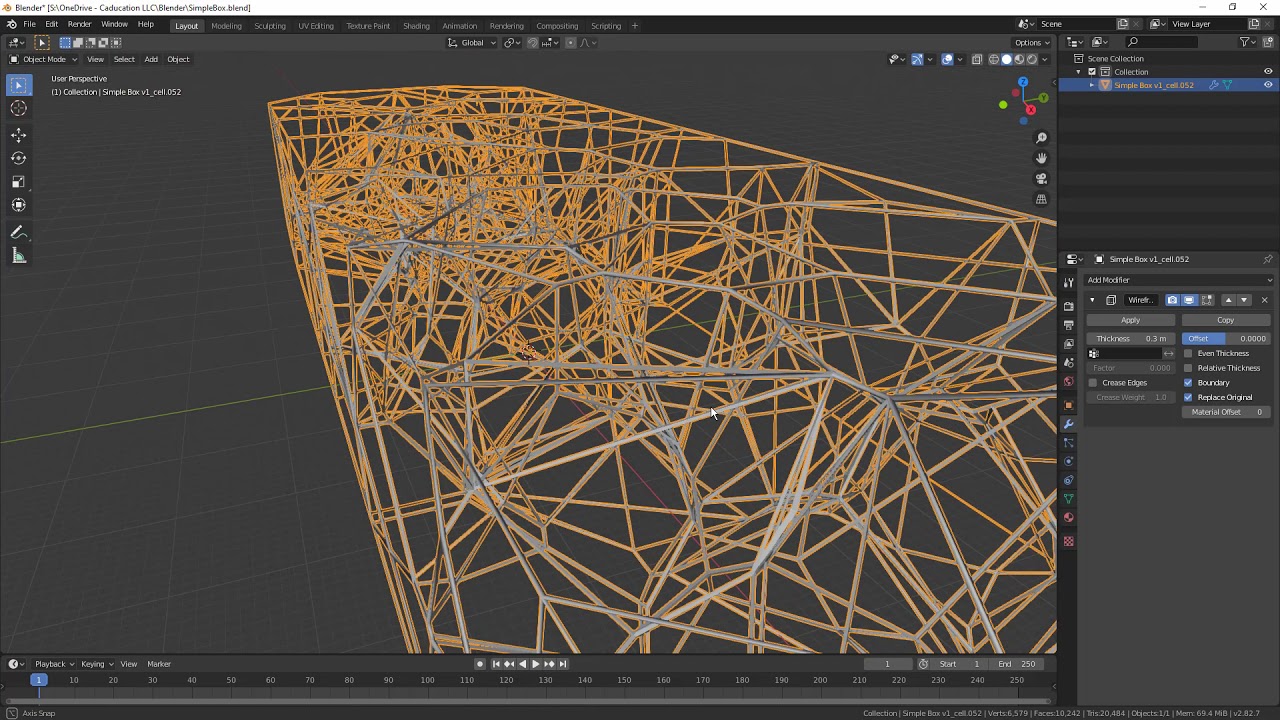Open the Particles properties tab

coord(1068,443)
